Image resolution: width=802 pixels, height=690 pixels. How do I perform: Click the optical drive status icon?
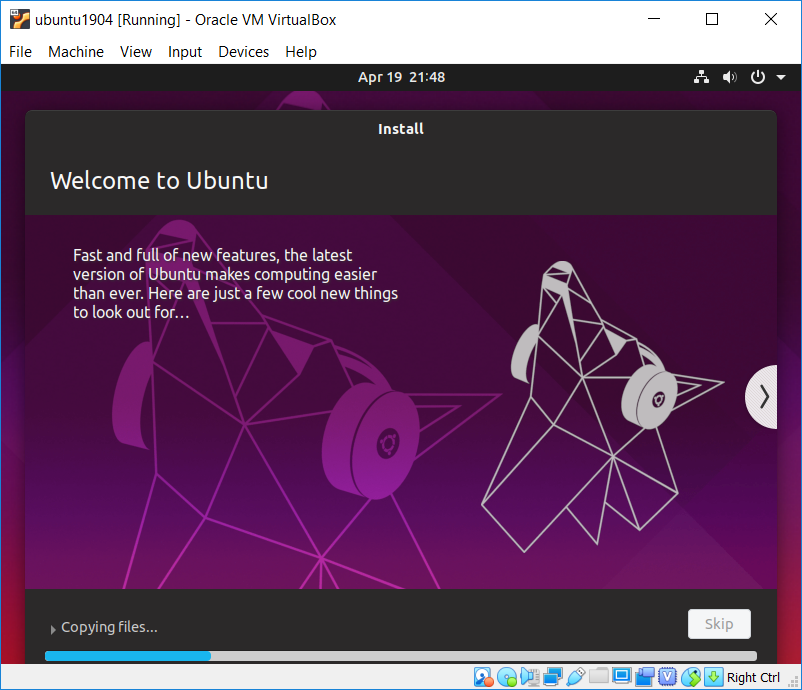(x=507, y=677)
